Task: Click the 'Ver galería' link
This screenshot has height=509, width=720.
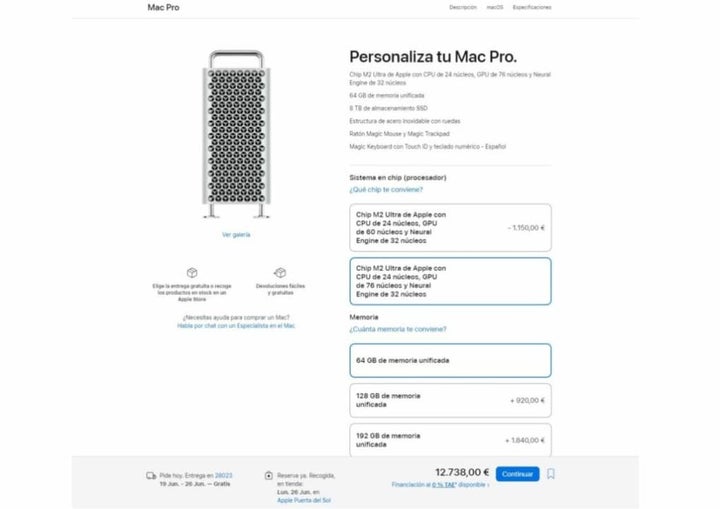Action: (236, 234)
